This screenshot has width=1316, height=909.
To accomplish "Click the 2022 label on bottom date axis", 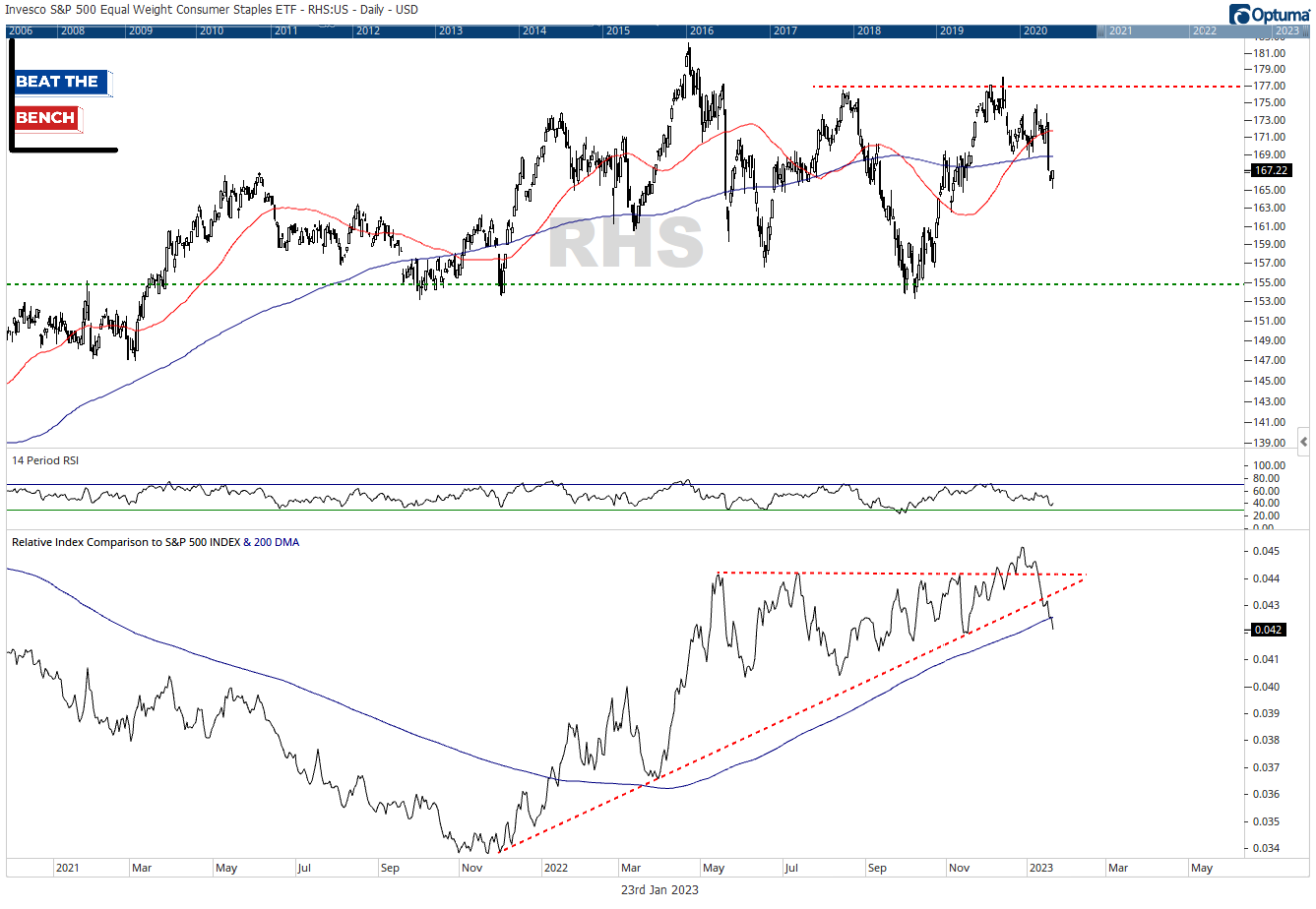I will click(556, 868).
